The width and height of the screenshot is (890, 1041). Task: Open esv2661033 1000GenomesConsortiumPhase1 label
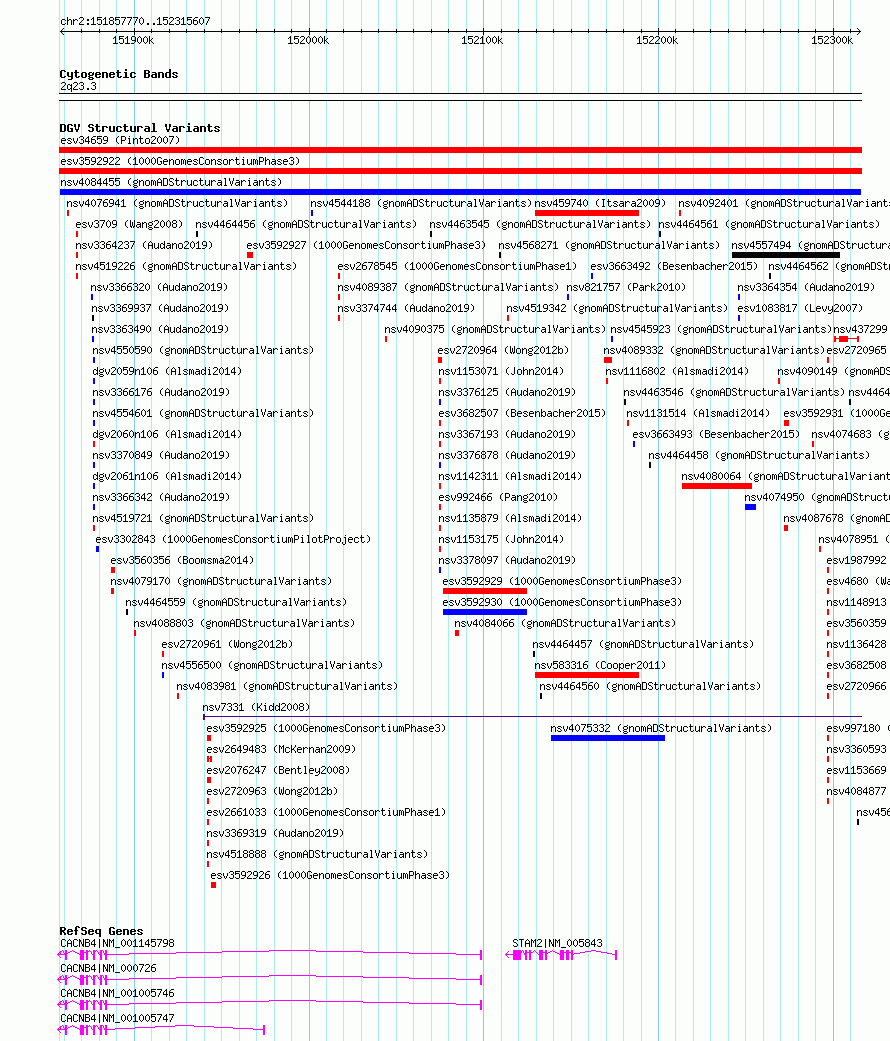[x=326, y=812]
